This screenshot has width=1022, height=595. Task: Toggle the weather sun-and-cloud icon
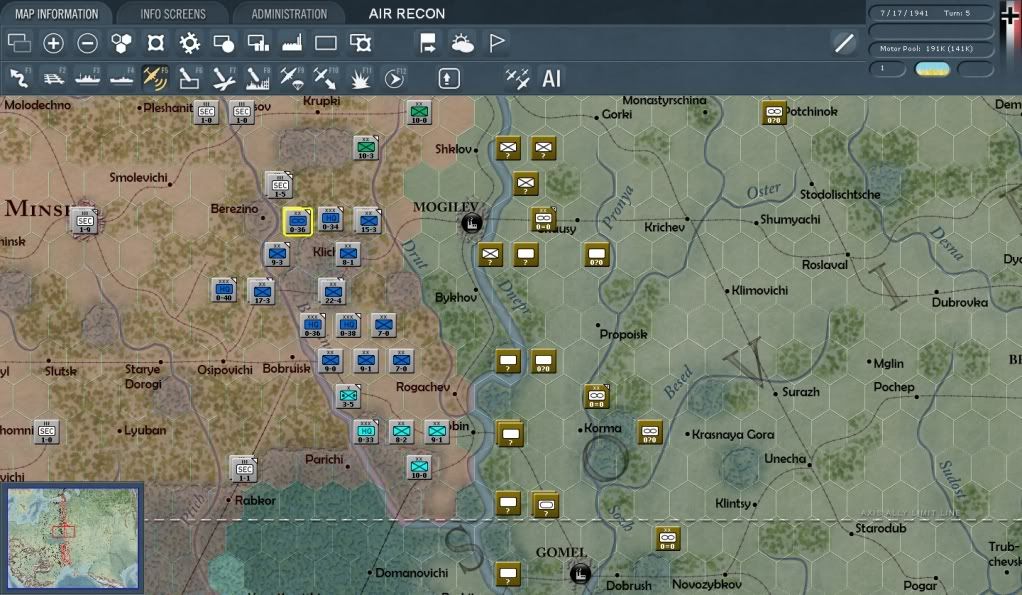coord(462,43)
